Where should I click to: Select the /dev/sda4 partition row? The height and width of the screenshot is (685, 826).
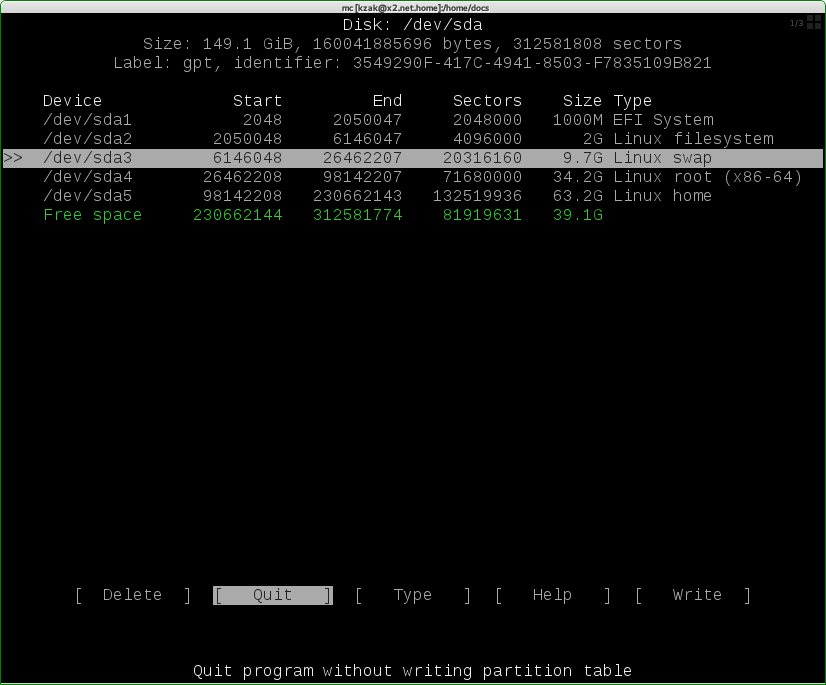413,177
